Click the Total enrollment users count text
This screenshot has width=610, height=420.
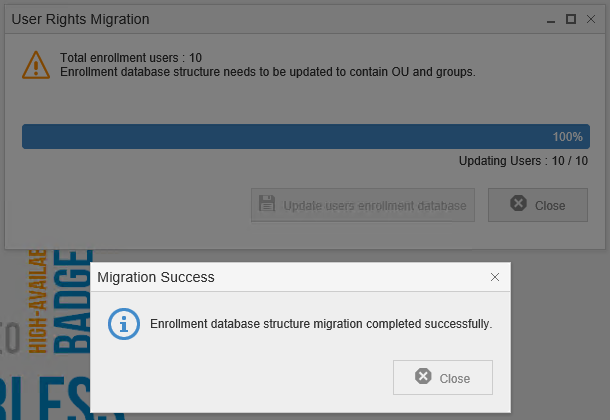pyautogui.click(x=131, y=58)
